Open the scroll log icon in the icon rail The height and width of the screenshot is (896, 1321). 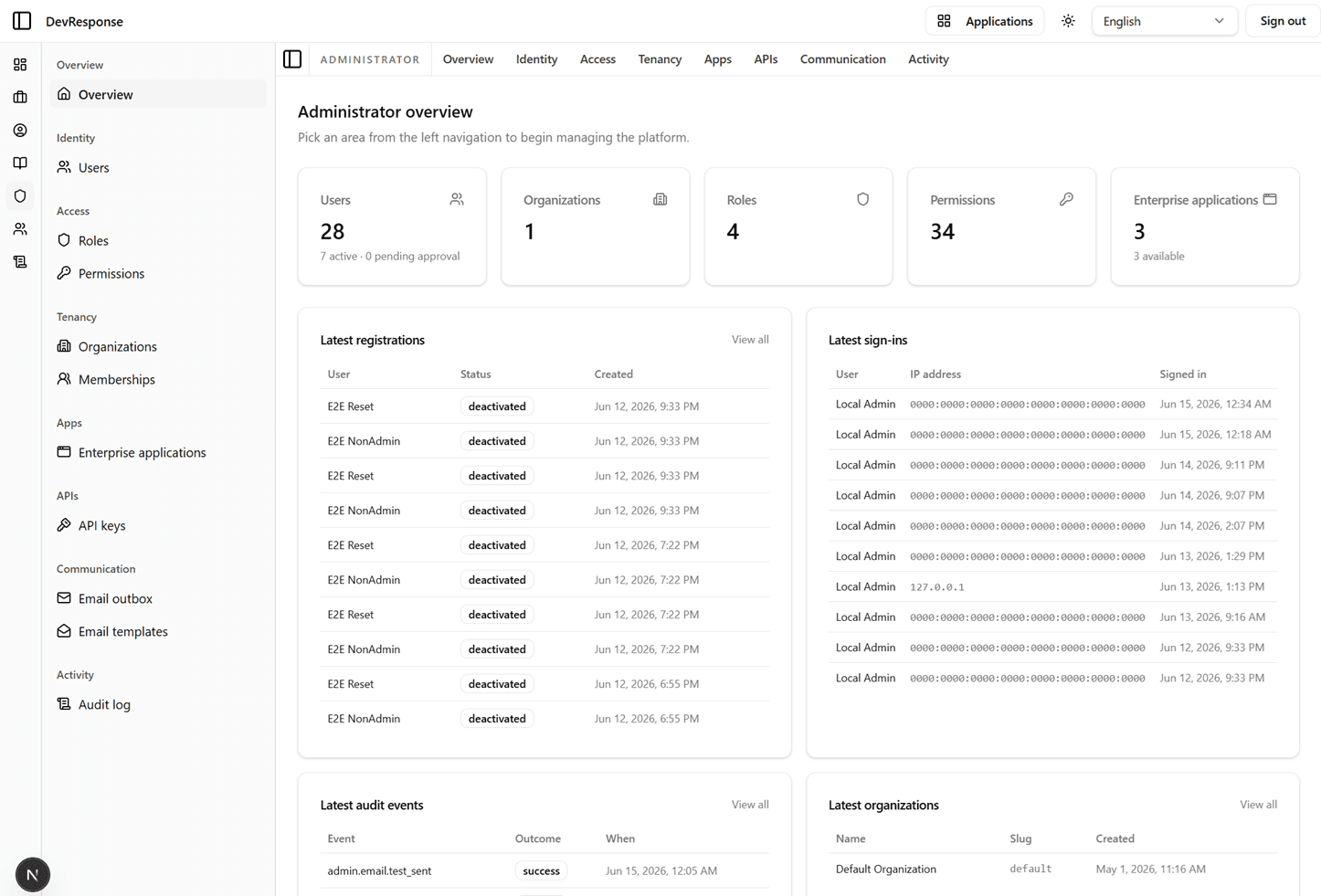coord(20,262)
